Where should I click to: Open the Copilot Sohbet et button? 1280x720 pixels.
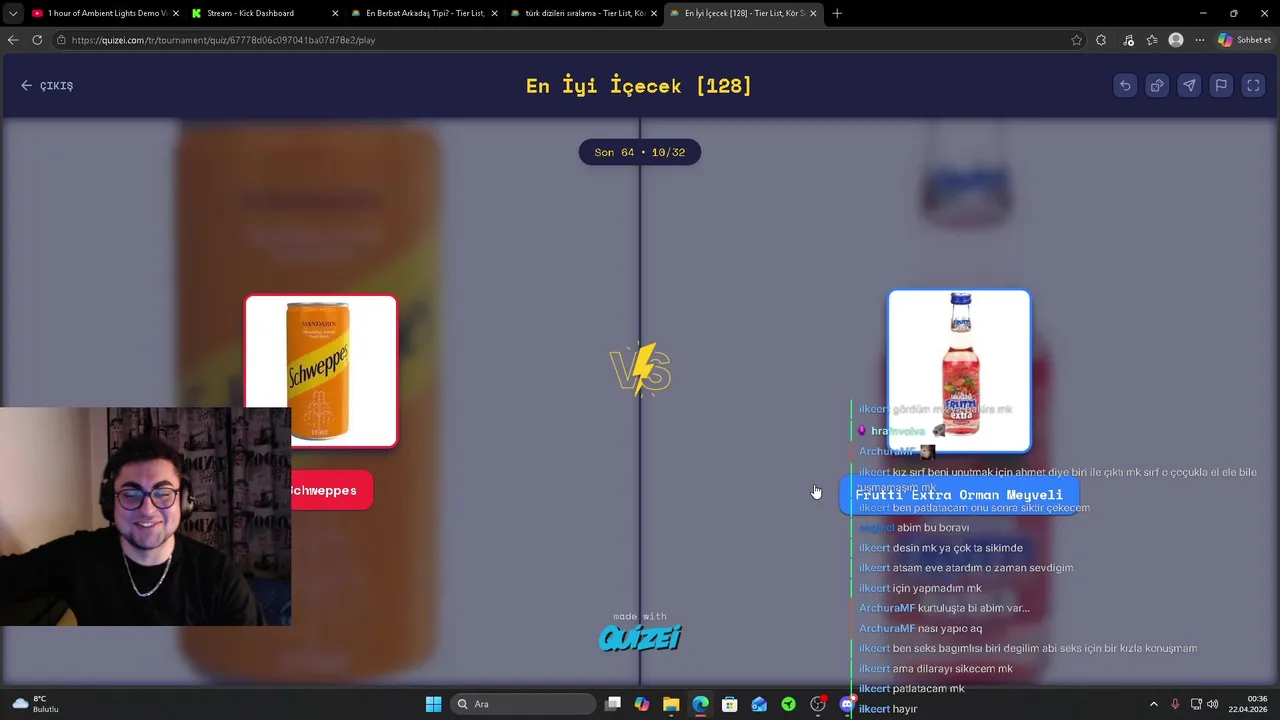pyautogui.click(x=1245, y=40)
